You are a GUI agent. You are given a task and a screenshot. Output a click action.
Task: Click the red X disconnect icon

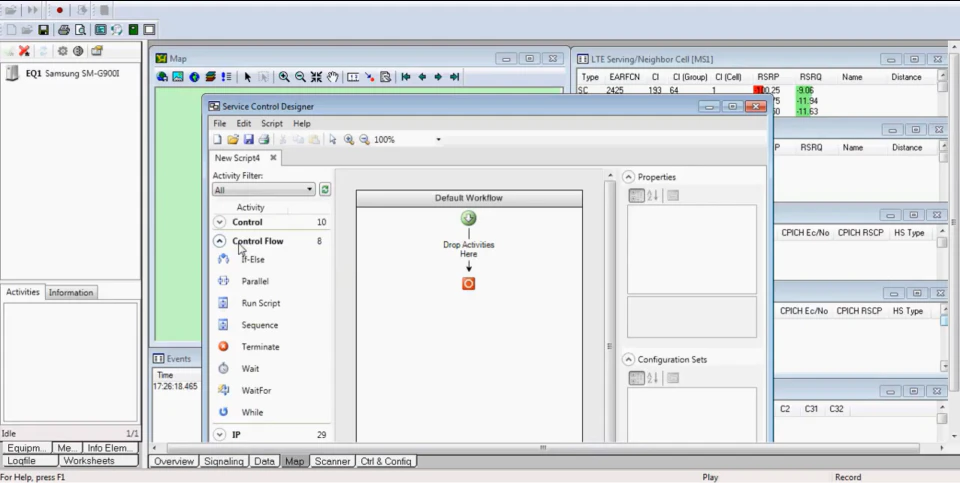[x=24, y=51]
